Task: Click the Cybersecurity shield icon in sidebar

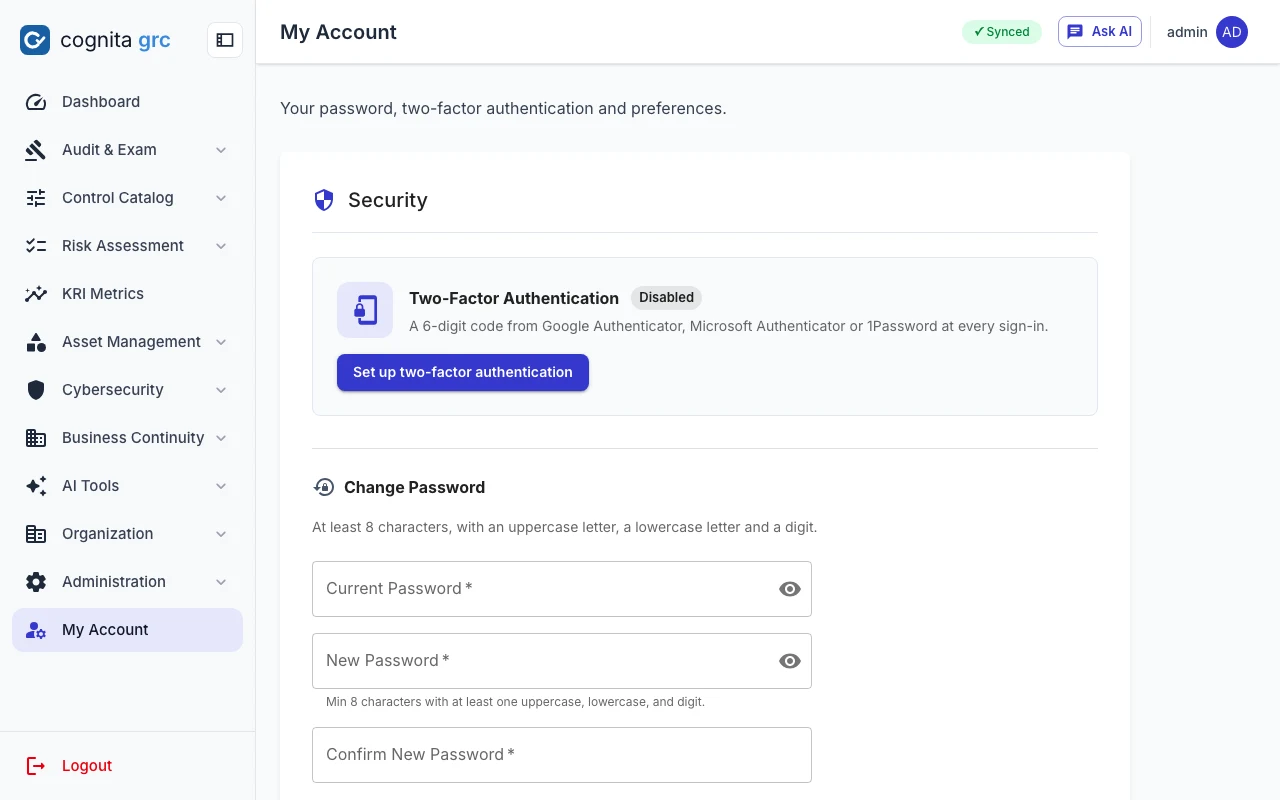Action: 36,390
